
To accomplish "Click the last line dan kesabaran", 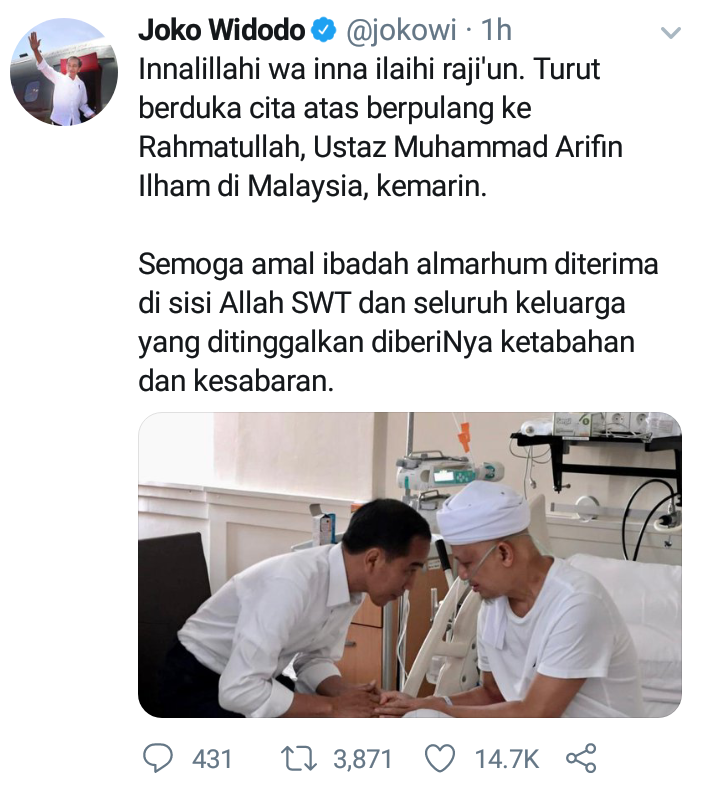I will click(236, 381).
